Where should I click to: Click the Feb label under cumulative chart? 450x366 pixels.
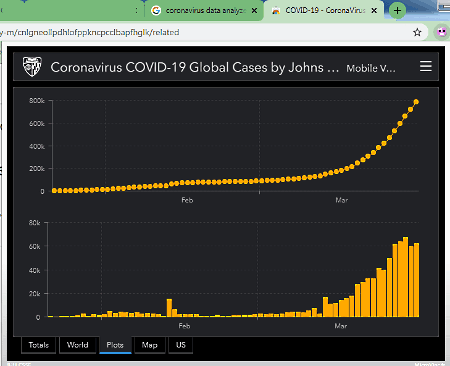click(x=187, y=200)
